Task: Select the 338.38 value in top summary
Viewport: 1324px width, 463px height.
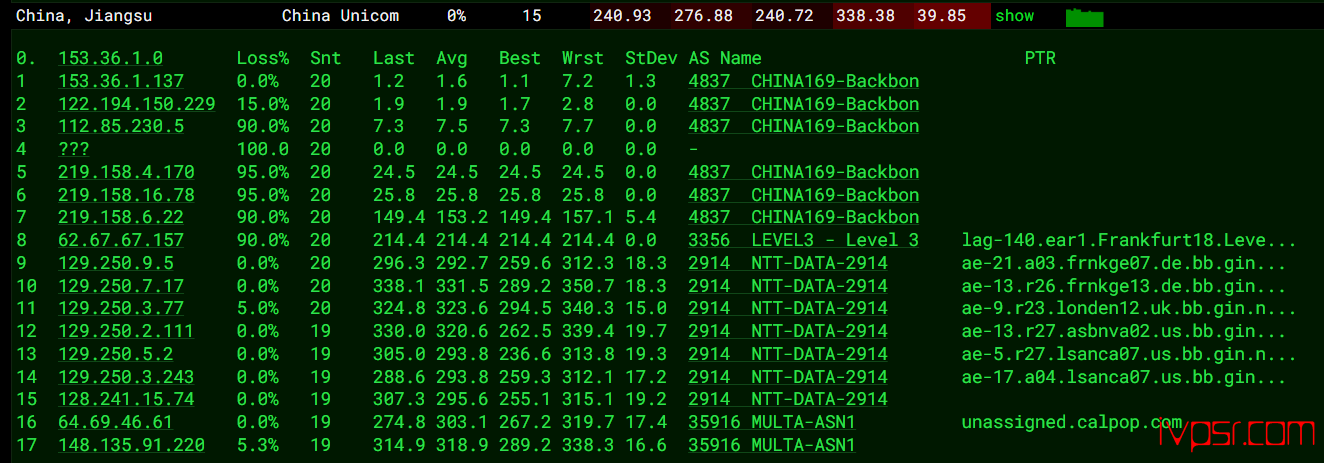Action: (865, 16)
